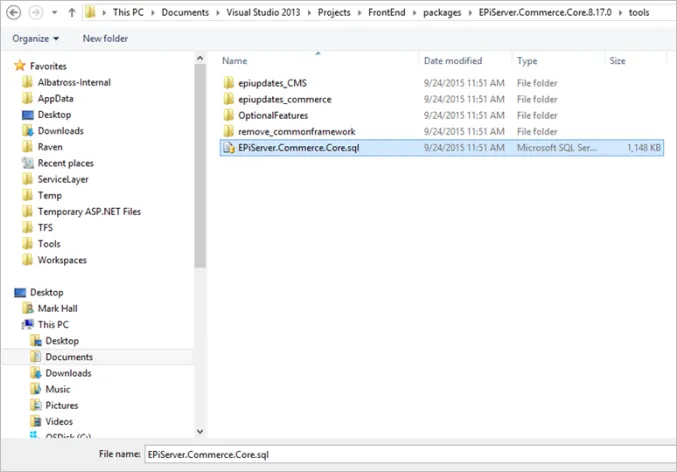
Task: Open Workspaces folder in Favorites
Action: pyautogui.click(x=62, y=260)
